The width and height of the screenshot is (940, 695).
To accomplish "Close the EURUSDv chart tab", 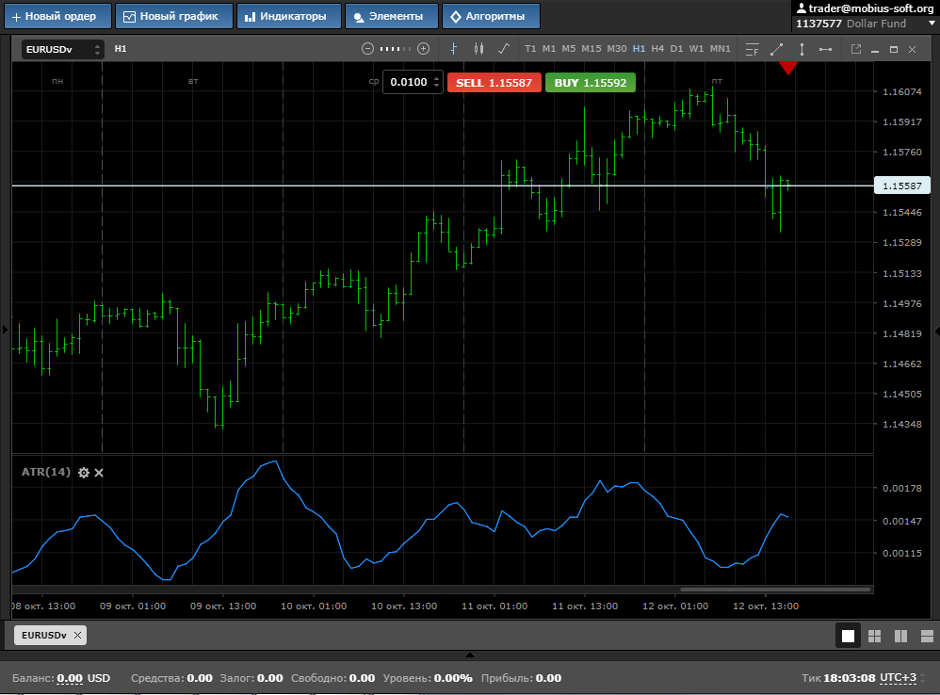I will (x=77, y=635).
